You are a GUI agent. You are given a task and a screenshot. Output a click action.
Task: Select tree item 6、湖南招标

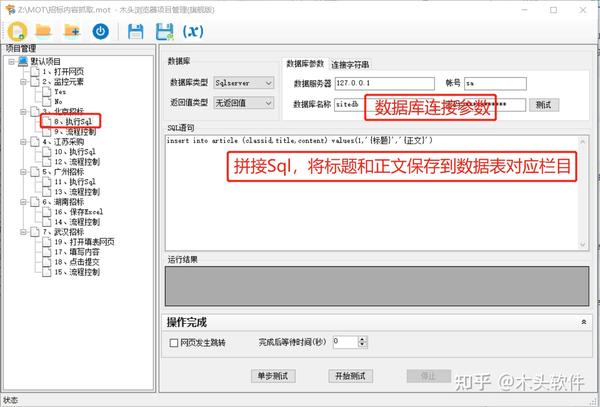(63, 202)
